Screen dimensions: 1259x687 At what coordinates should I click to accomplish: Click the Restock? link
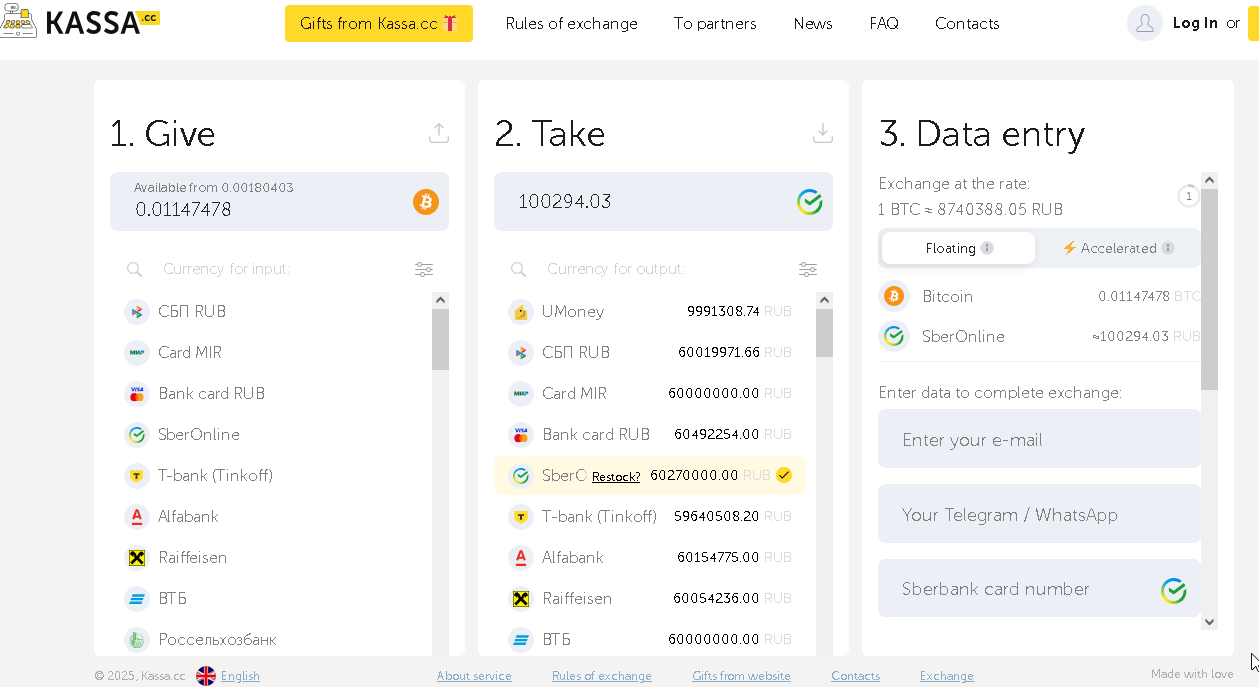coord(616,477)
